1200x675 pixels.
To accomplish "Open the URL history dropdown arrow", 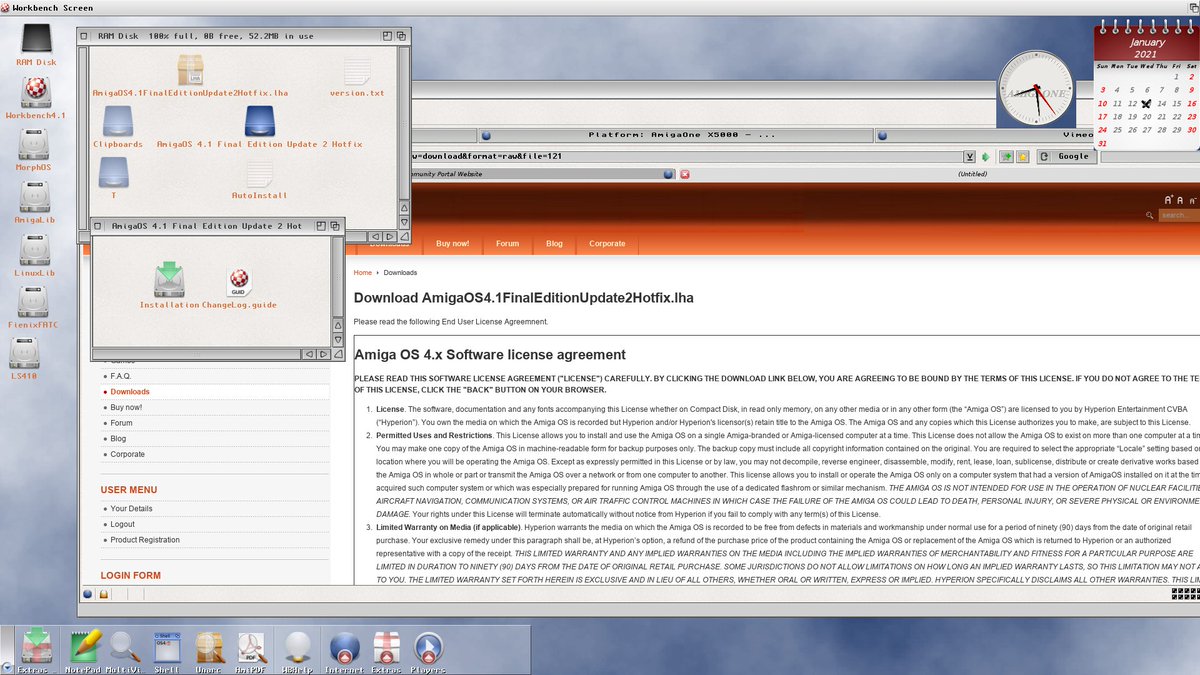I will (969, 157).
